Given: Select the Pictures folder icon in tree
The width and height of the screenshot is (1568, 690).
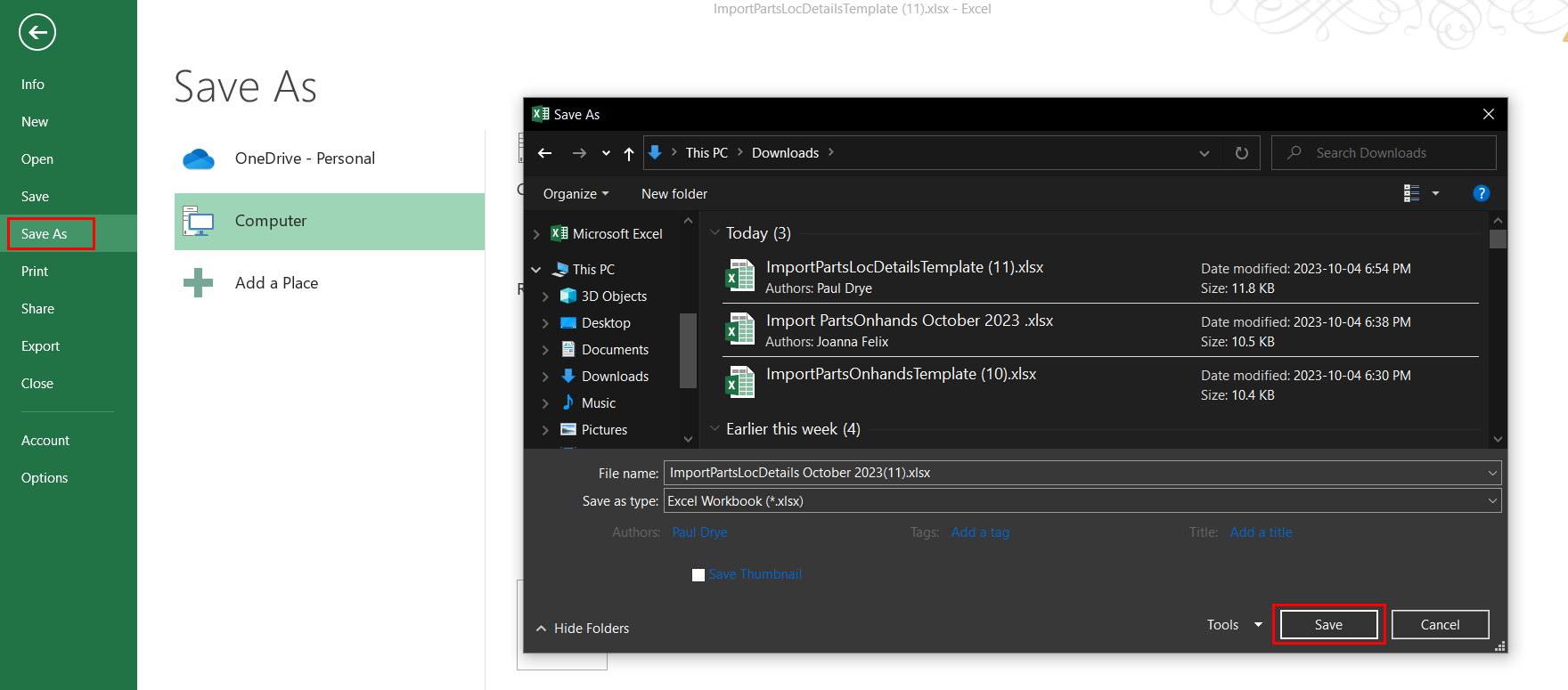Looking at the screenshot, I should coord(568,429).
